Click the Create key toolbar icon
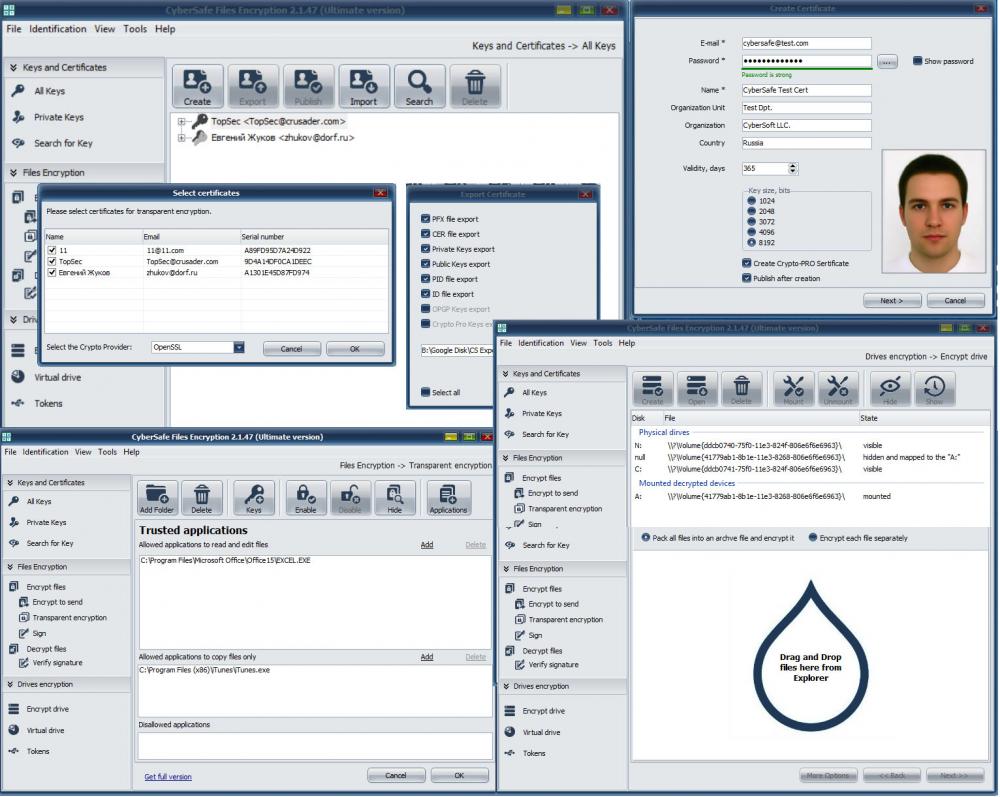Image resolution: width=1000 pixels, height=797 pixels. [197, 85]
